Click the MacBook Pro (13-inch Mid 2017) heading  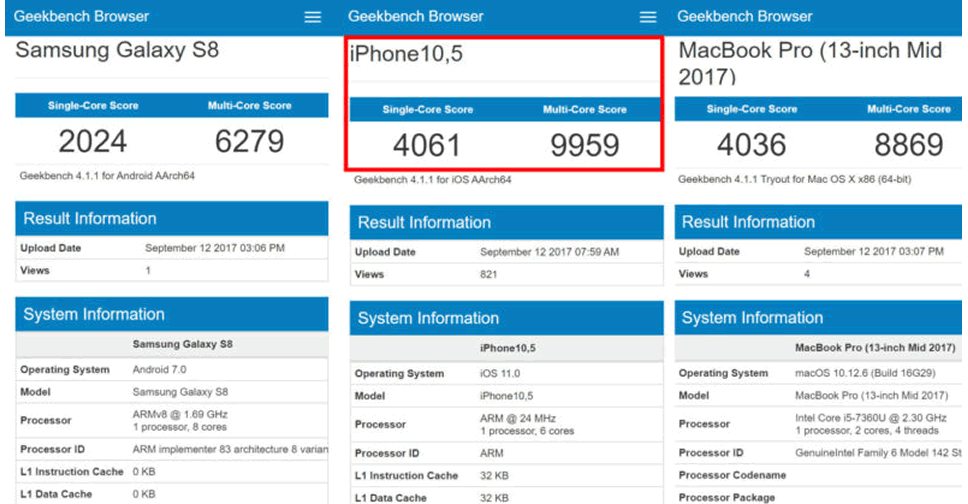(x=810, y=62)
